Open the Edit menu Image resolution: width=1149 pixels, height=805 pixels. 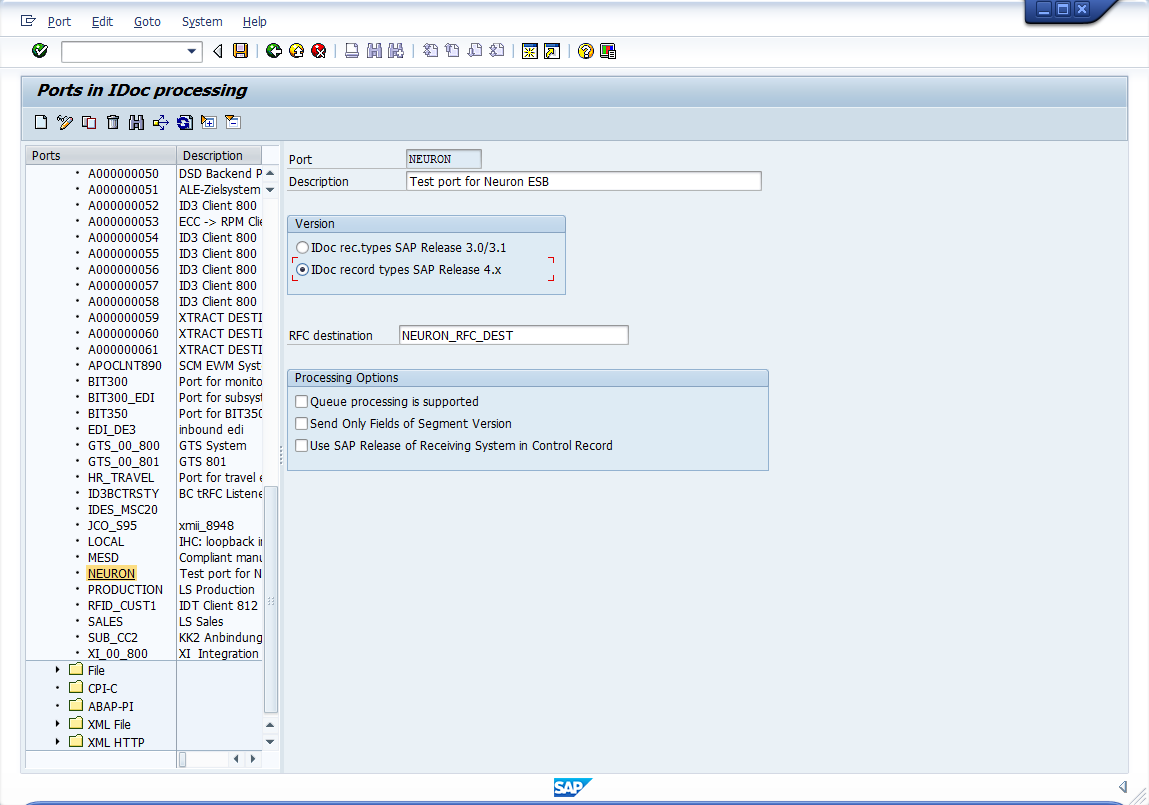coord(102,22)
